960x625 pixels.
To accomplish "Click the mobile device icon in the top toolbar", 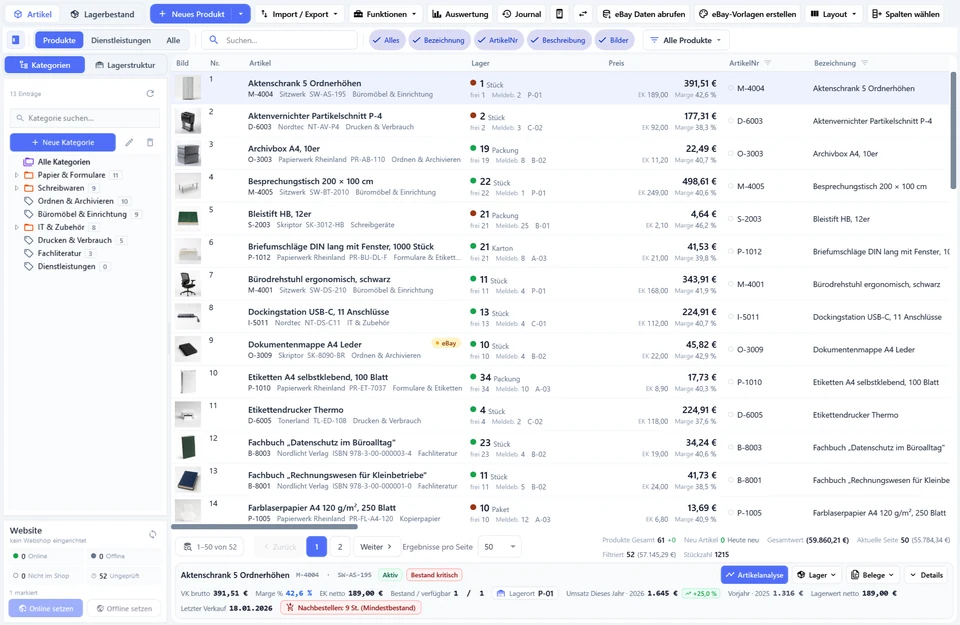I will 560,14.
